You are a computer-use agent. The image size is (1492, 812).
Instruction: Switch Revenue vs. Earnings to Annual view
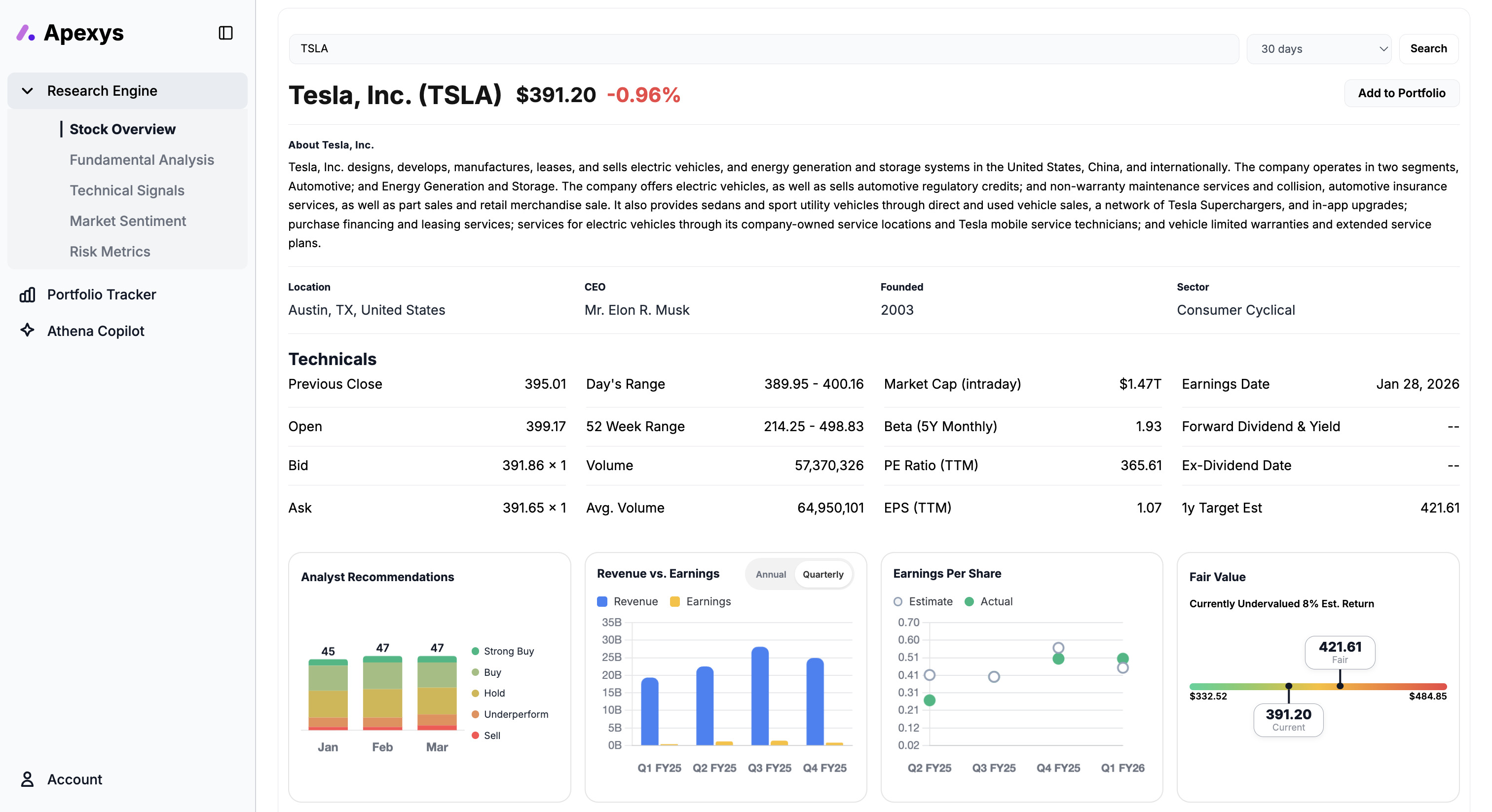(x=770, y=575)
